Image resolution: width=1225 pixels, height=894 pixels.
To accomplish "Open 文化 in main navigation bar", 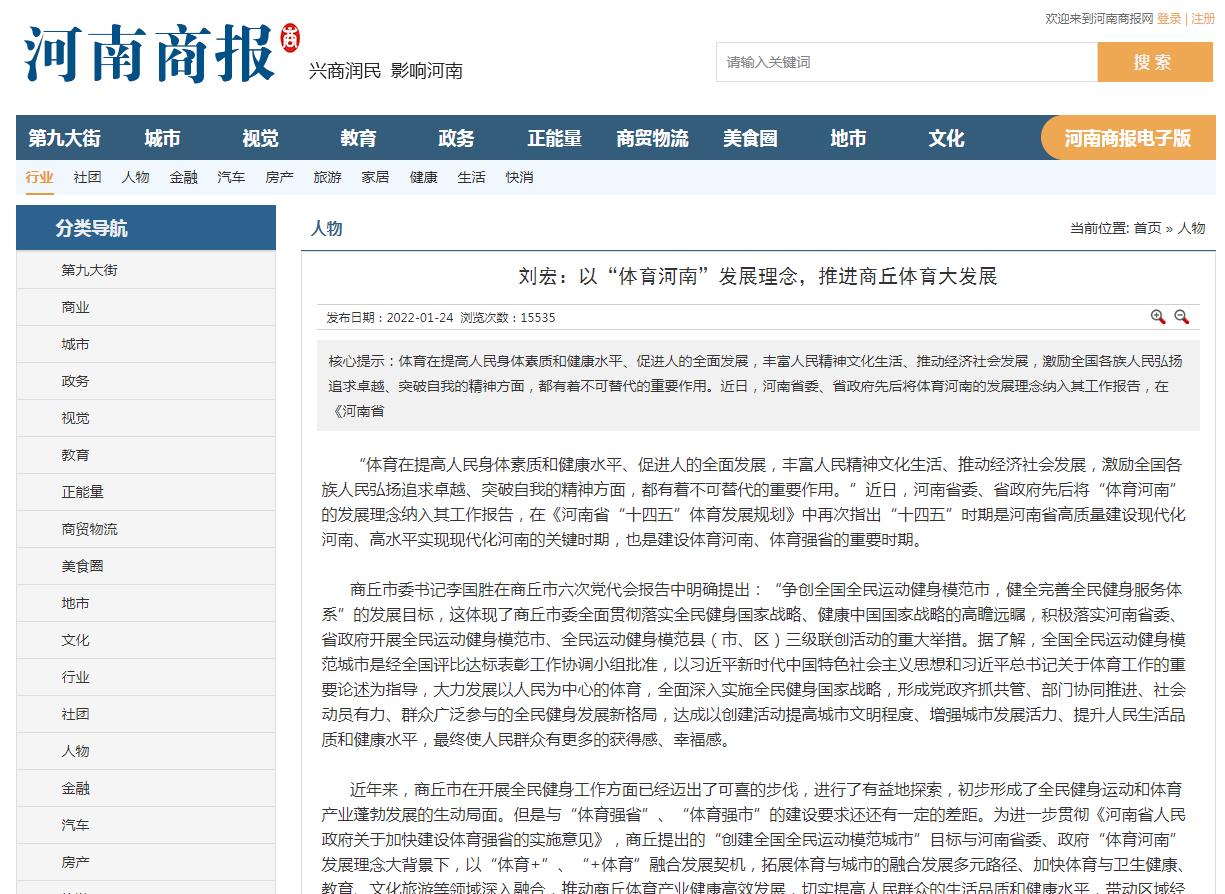I will coord(946,138).
